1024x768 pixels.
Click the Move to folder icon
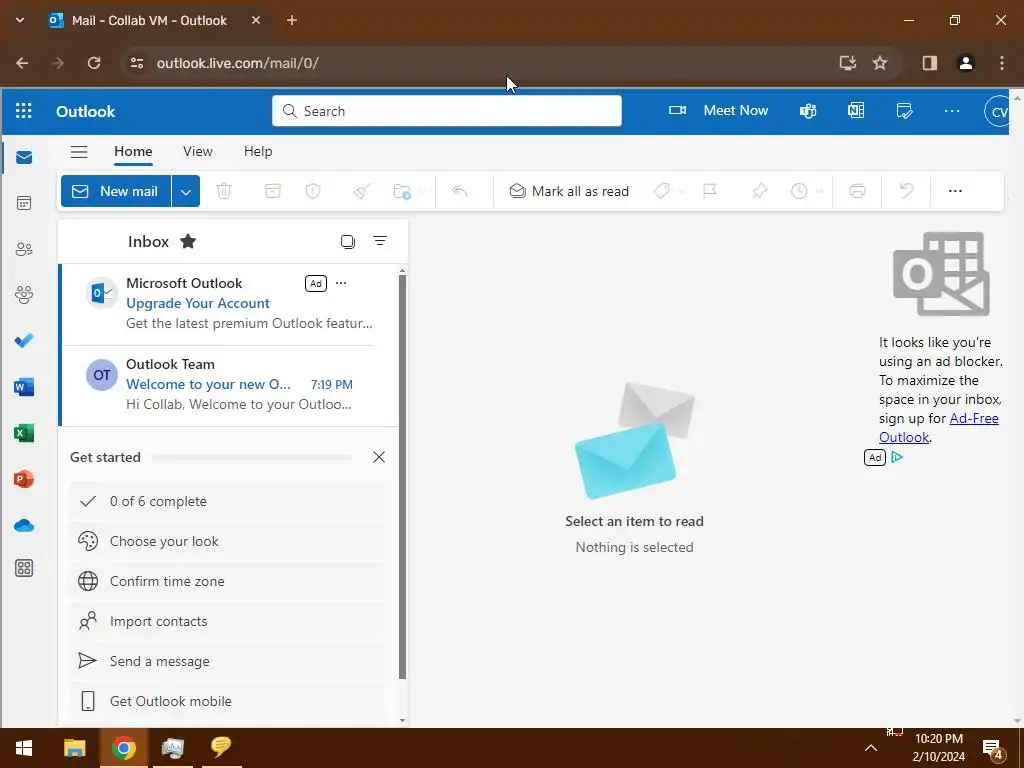pos(402,191)
